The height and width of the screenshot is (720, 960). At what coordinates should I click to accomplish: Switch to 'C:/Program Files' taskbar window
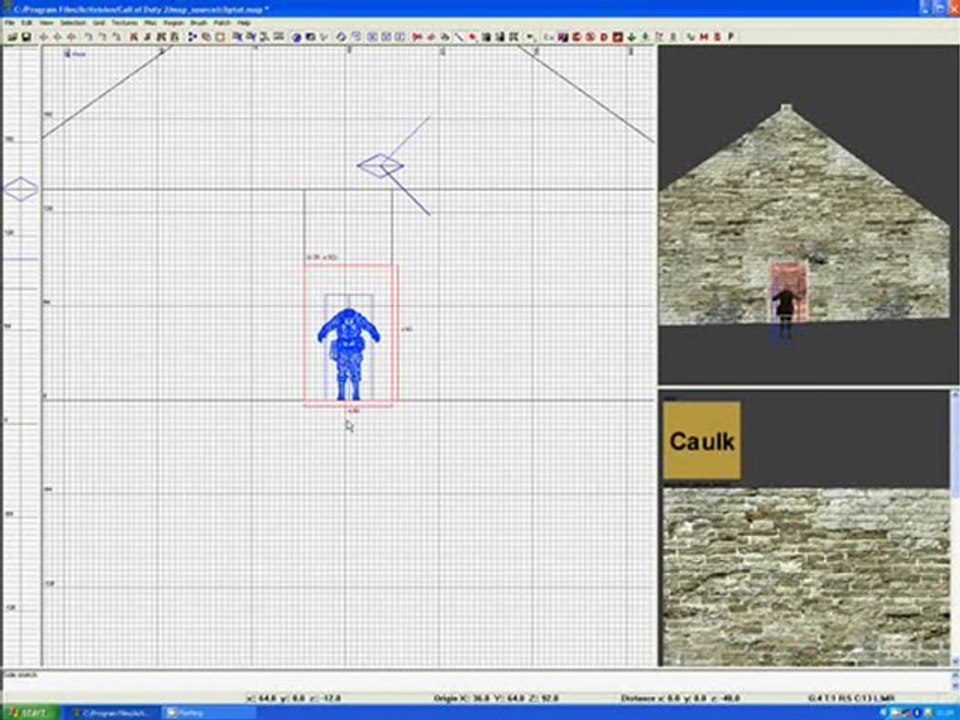coord(113,713)
